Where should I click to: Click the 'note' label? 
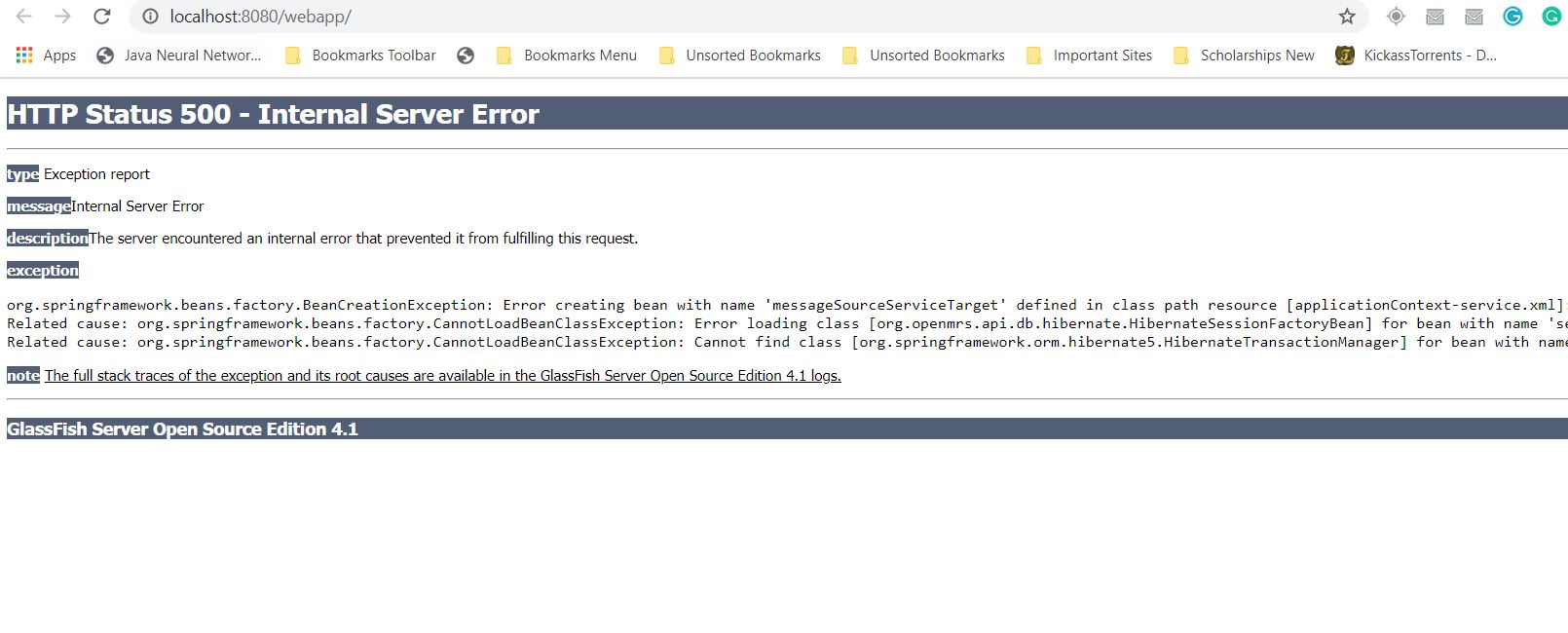23,376
